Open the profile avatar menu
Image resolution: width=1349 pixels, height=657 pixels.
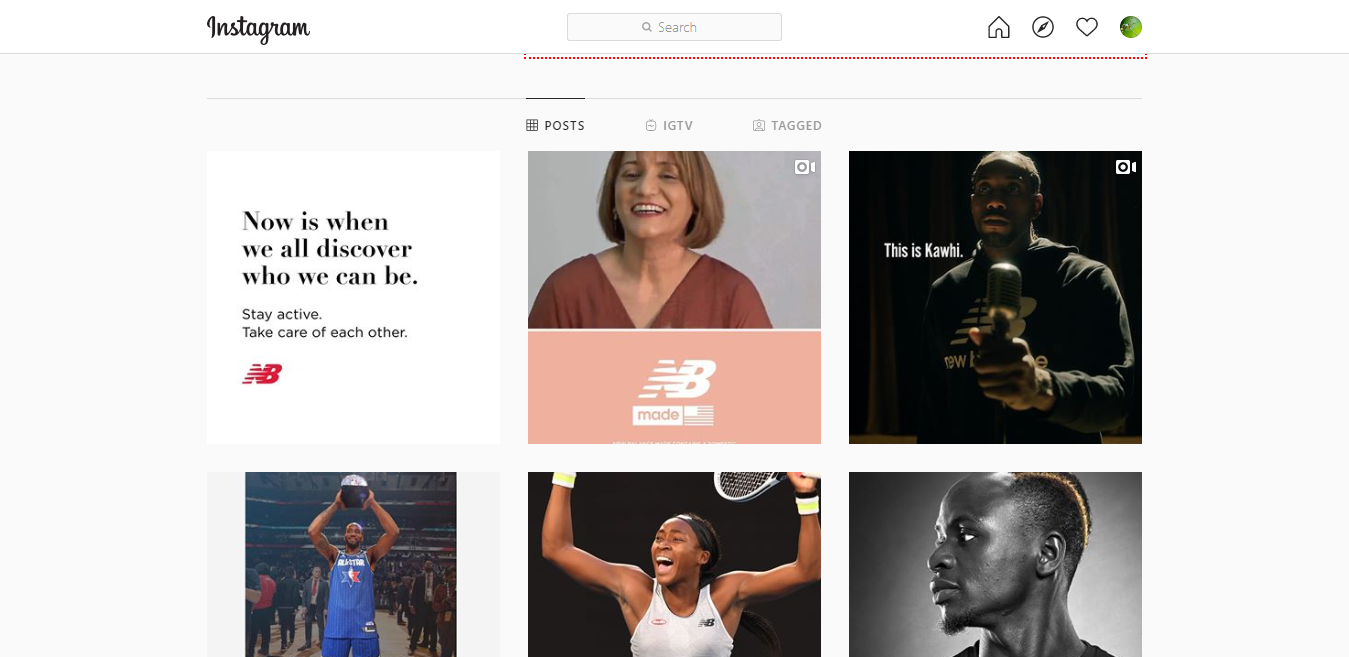pos(1131,27)
